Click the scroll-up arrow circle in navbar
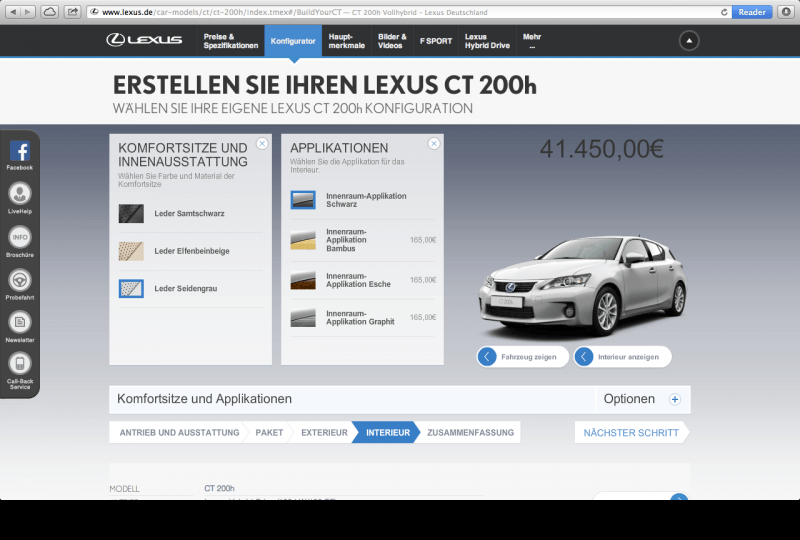This screenshot has height=540, width=800. point(689,41)
